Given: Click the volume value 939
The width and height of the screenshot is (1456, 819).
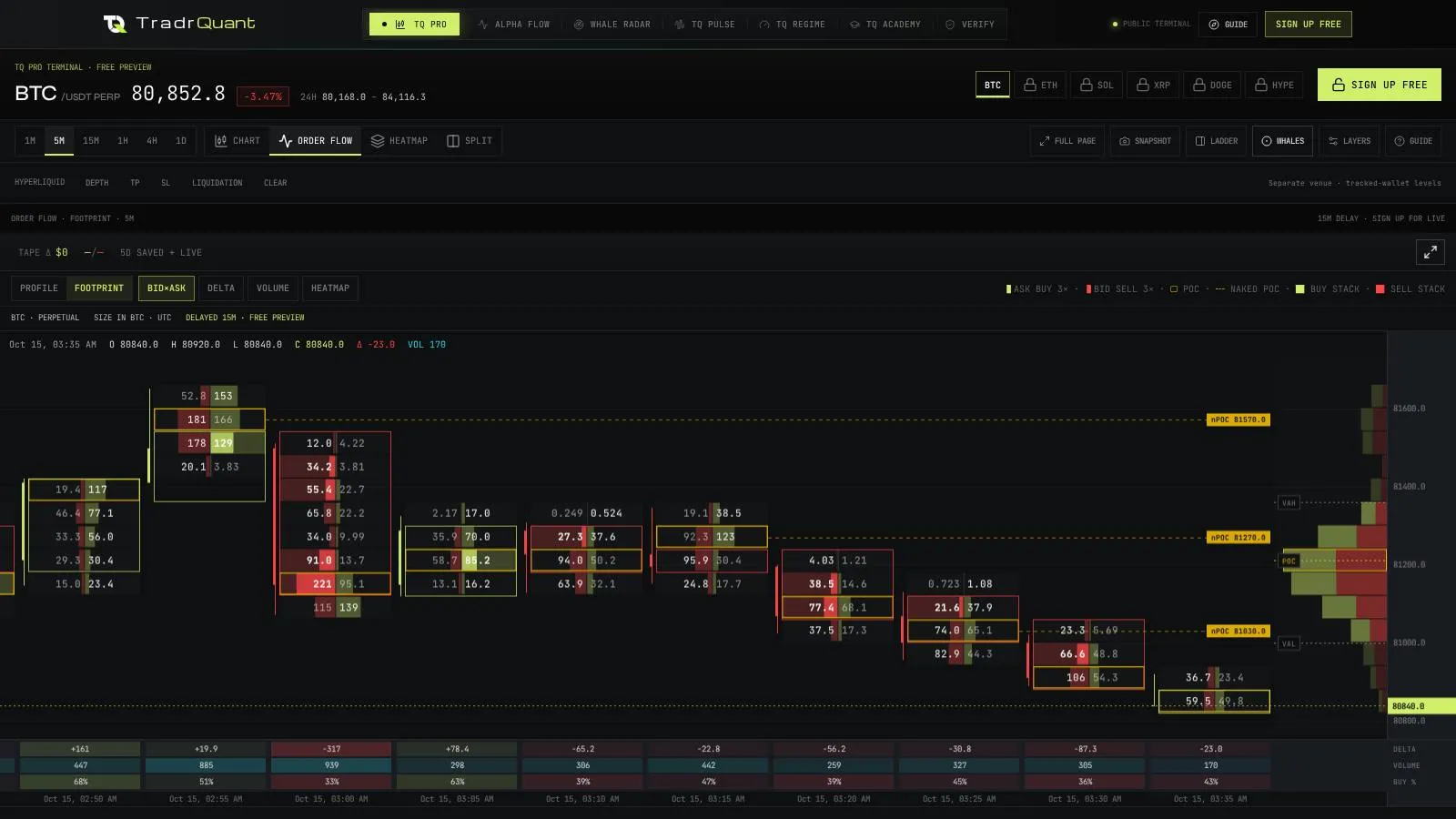Looking at the screenshot, I should (x=331, y=765).
